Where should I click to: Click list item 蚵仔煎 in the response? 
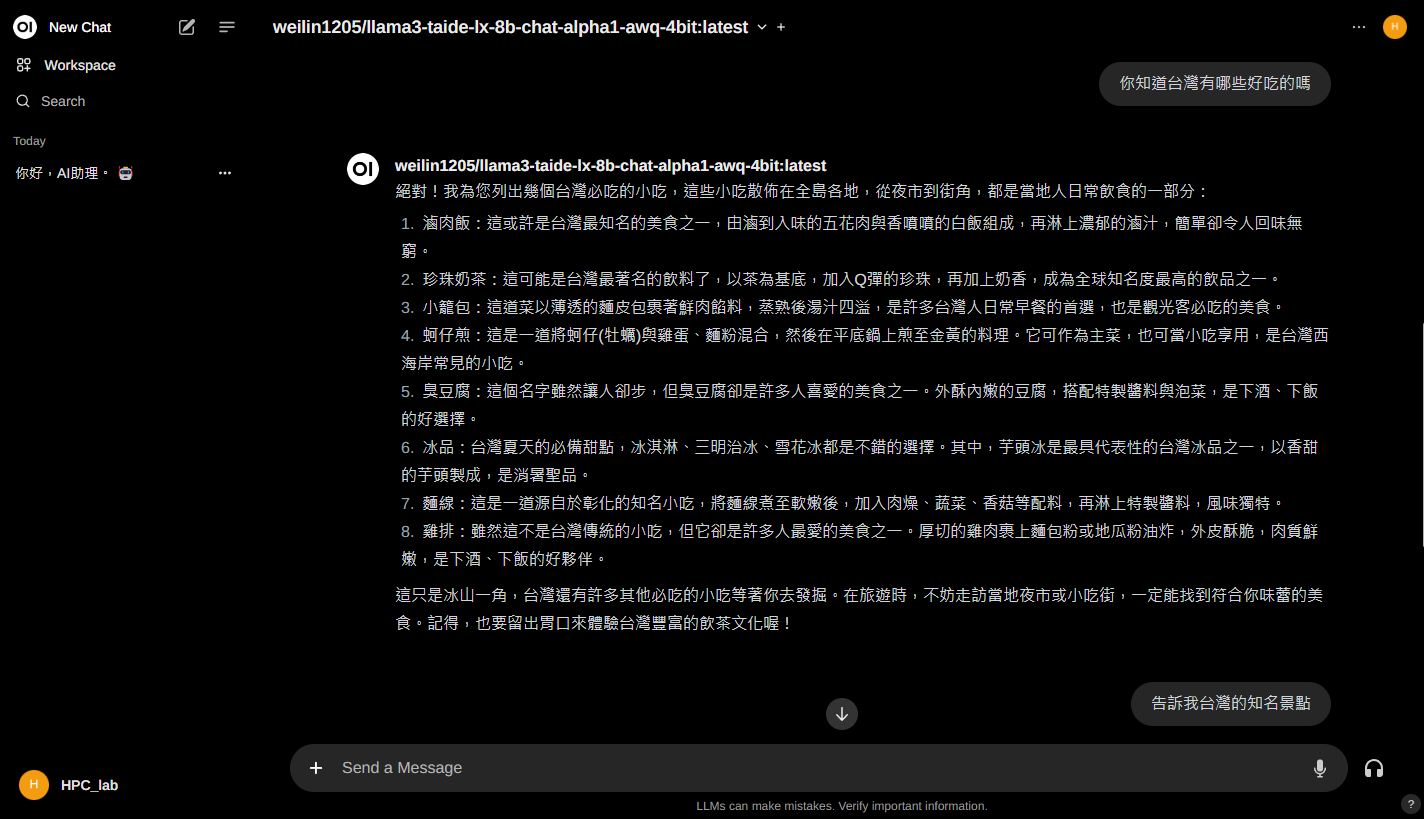click(865, 349)
